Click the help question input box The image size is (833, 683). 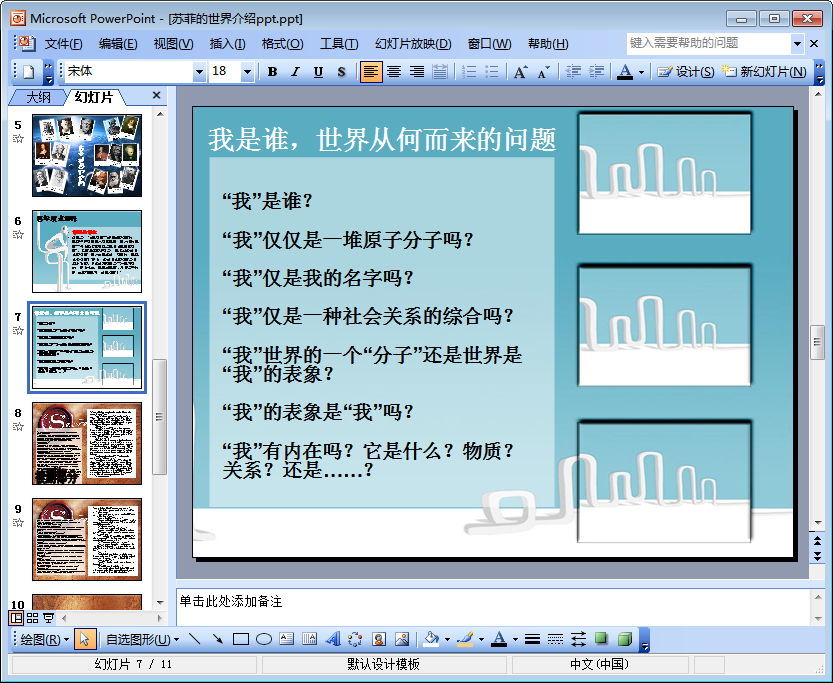(x=709, y=43)
